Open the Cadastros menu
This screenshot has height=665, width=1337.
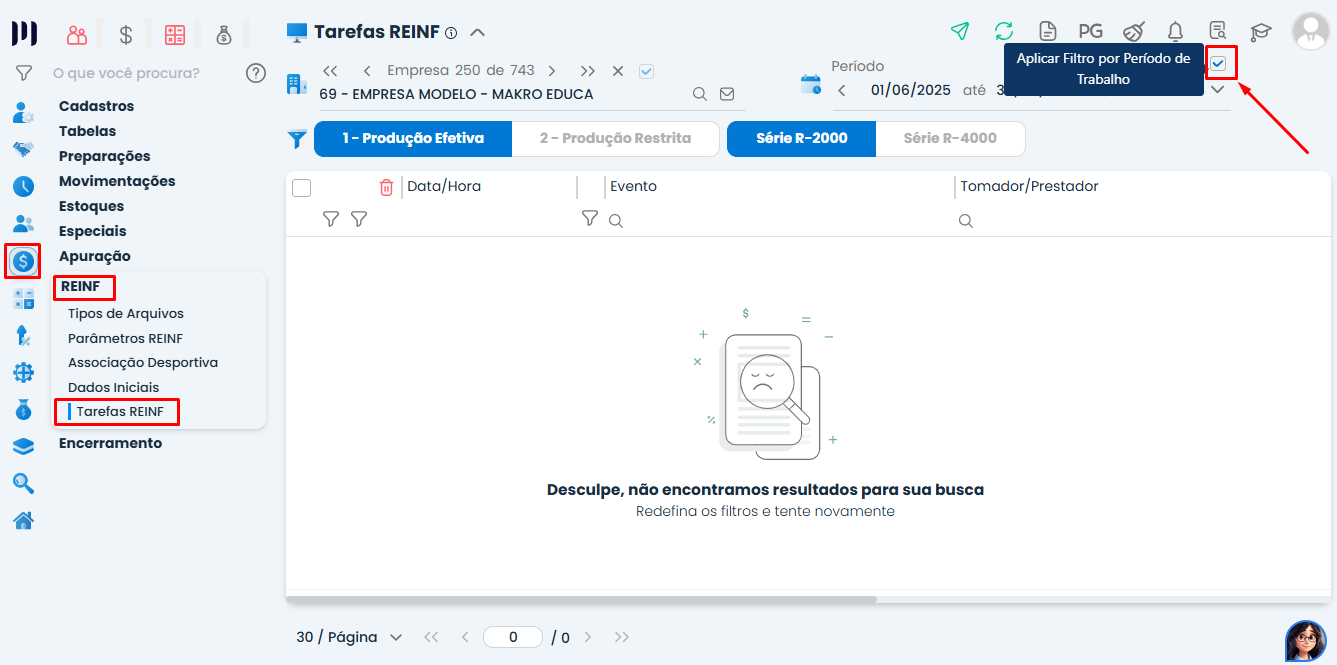(x=96, y=106)
